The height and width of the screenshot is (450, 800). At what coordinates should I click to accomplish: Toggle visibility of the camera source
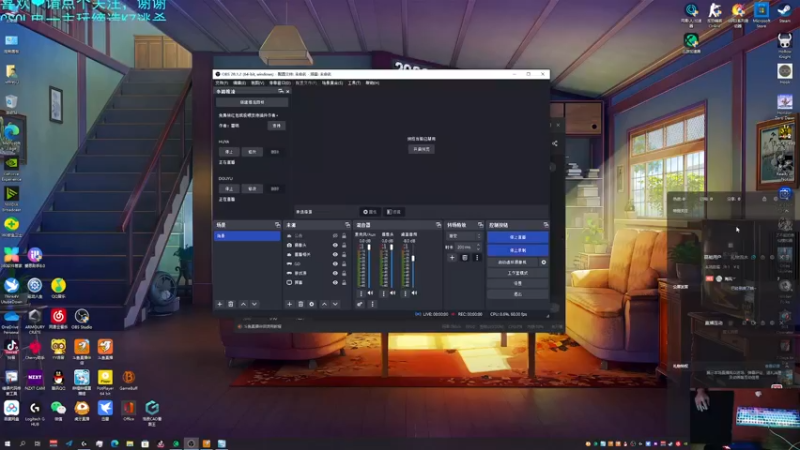coord(335,245)
